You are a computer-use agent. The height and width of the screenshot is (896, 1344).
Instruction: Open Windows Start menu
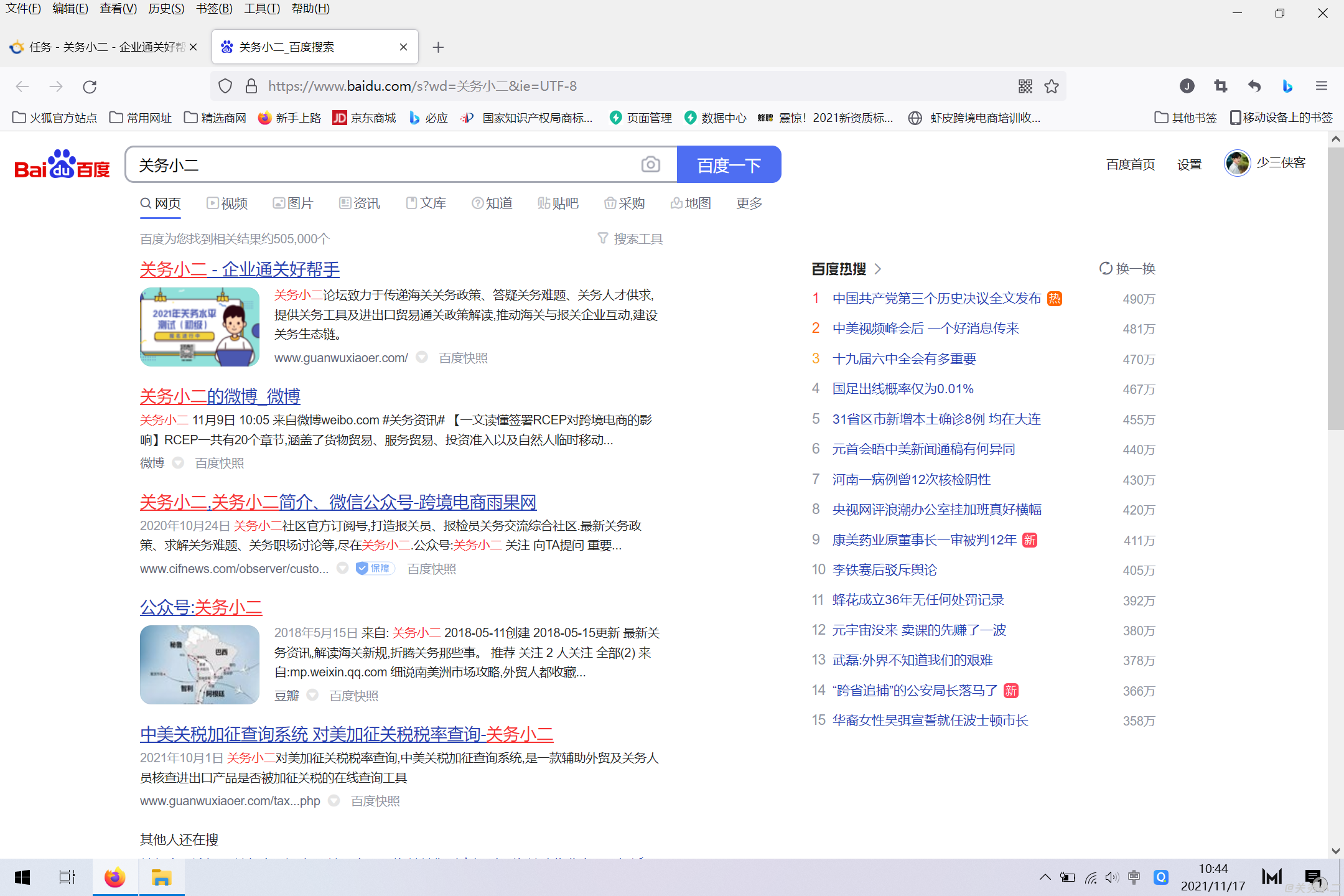(x=22, y=877)
